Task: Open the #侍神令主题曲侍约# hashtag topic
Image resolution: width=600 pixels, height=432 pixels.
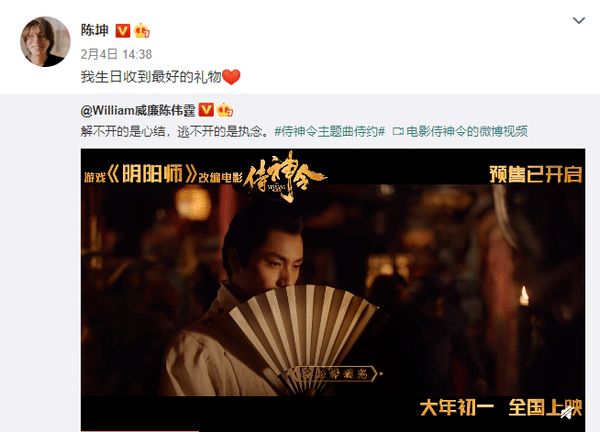Action: 330,132
